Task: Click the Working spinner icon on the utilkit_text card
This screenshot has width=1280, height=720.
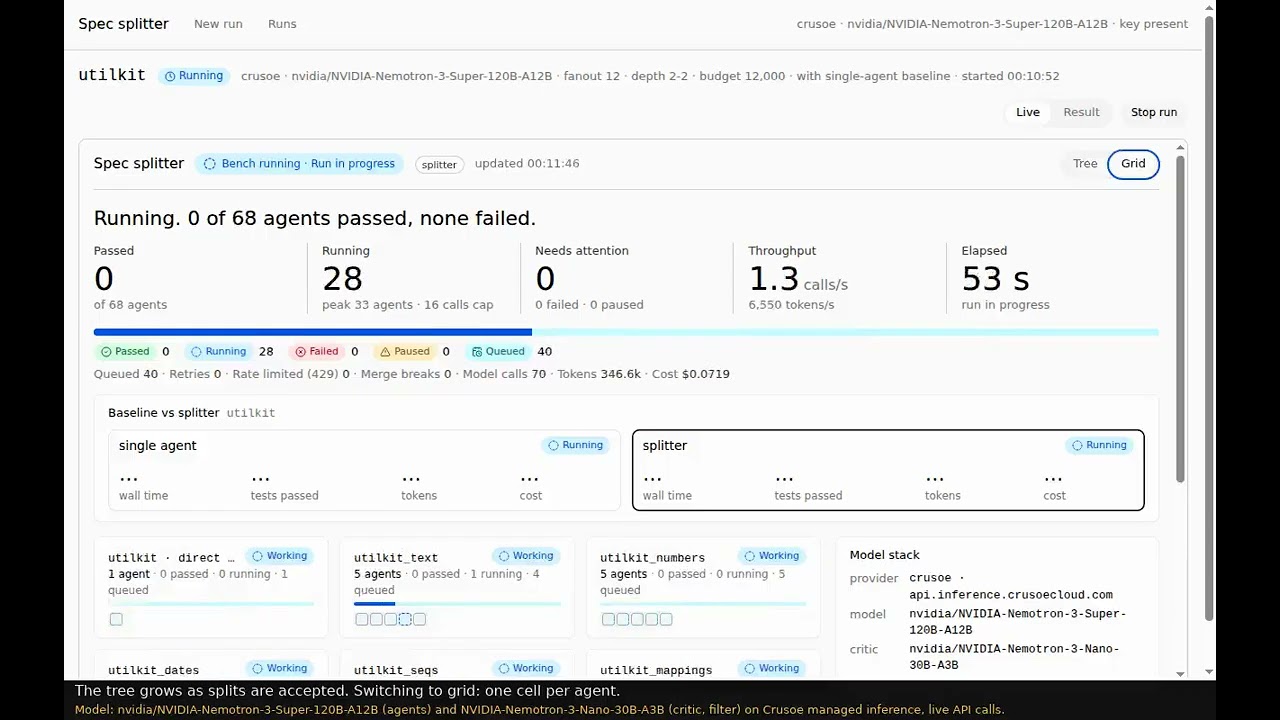Action: pos(503,556)
